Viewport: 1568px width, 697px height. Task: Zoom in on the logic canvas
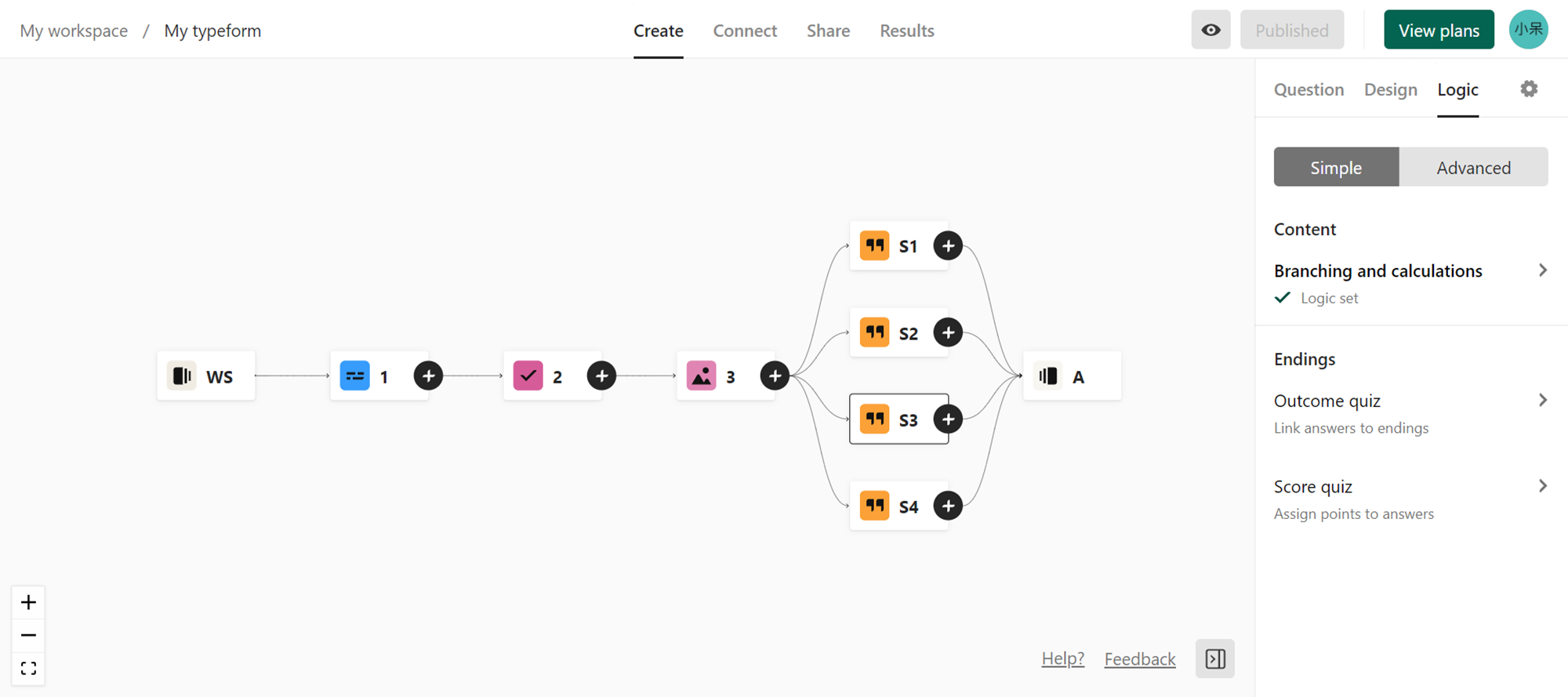pyautogui.click(x=28, y=602)
